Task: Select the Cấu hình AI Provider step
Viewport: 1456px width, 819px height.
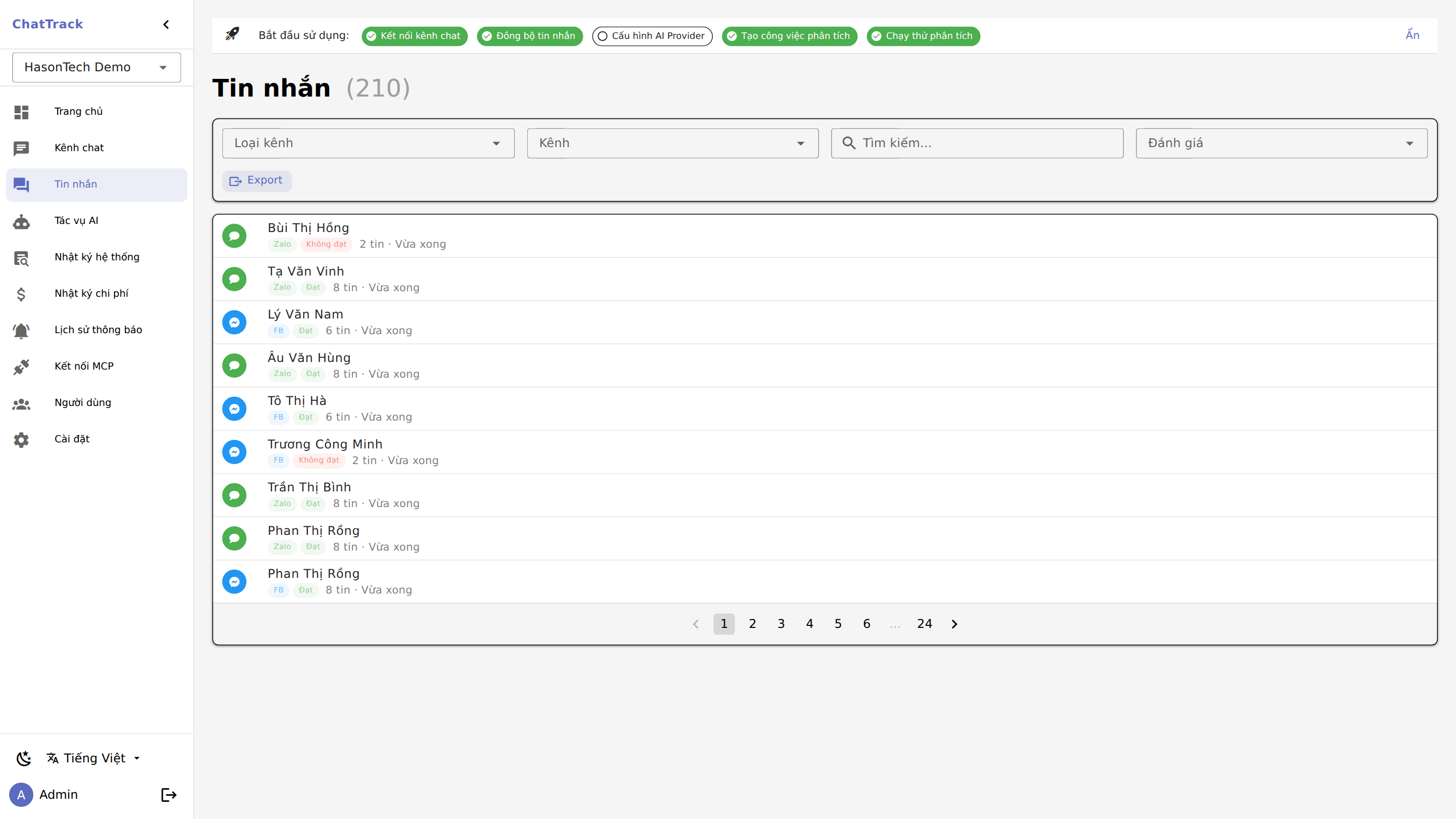Action: [x=652, y=35]
